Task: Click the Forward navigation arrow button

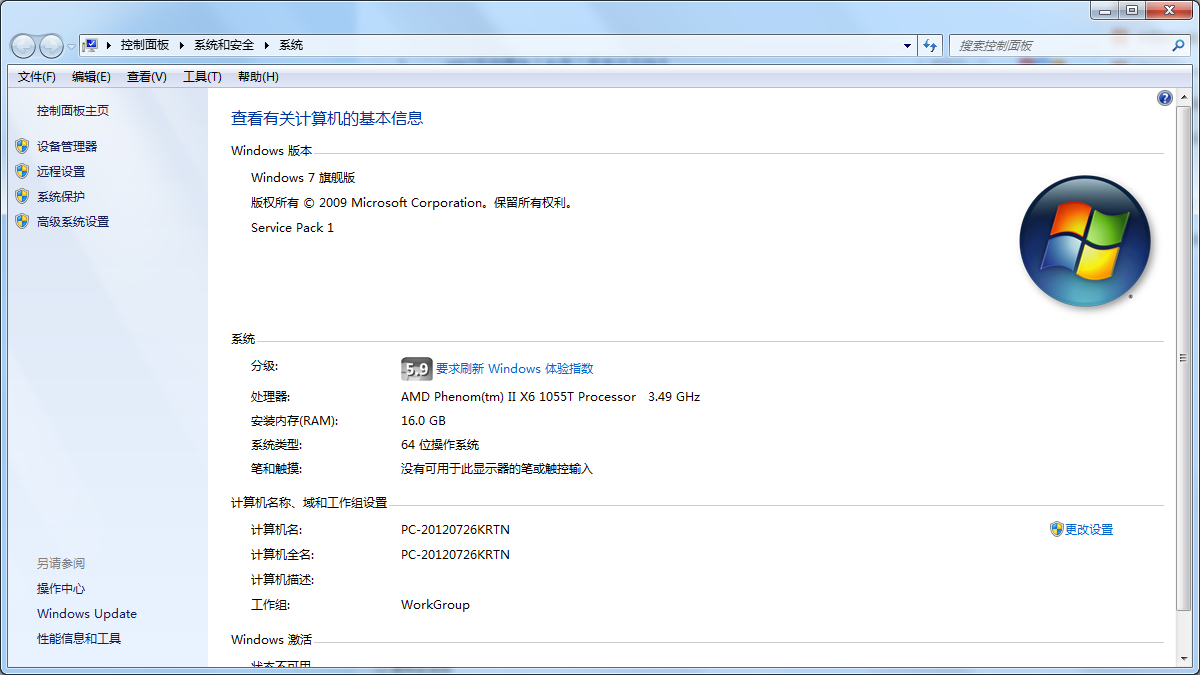Action: (50, 46)
